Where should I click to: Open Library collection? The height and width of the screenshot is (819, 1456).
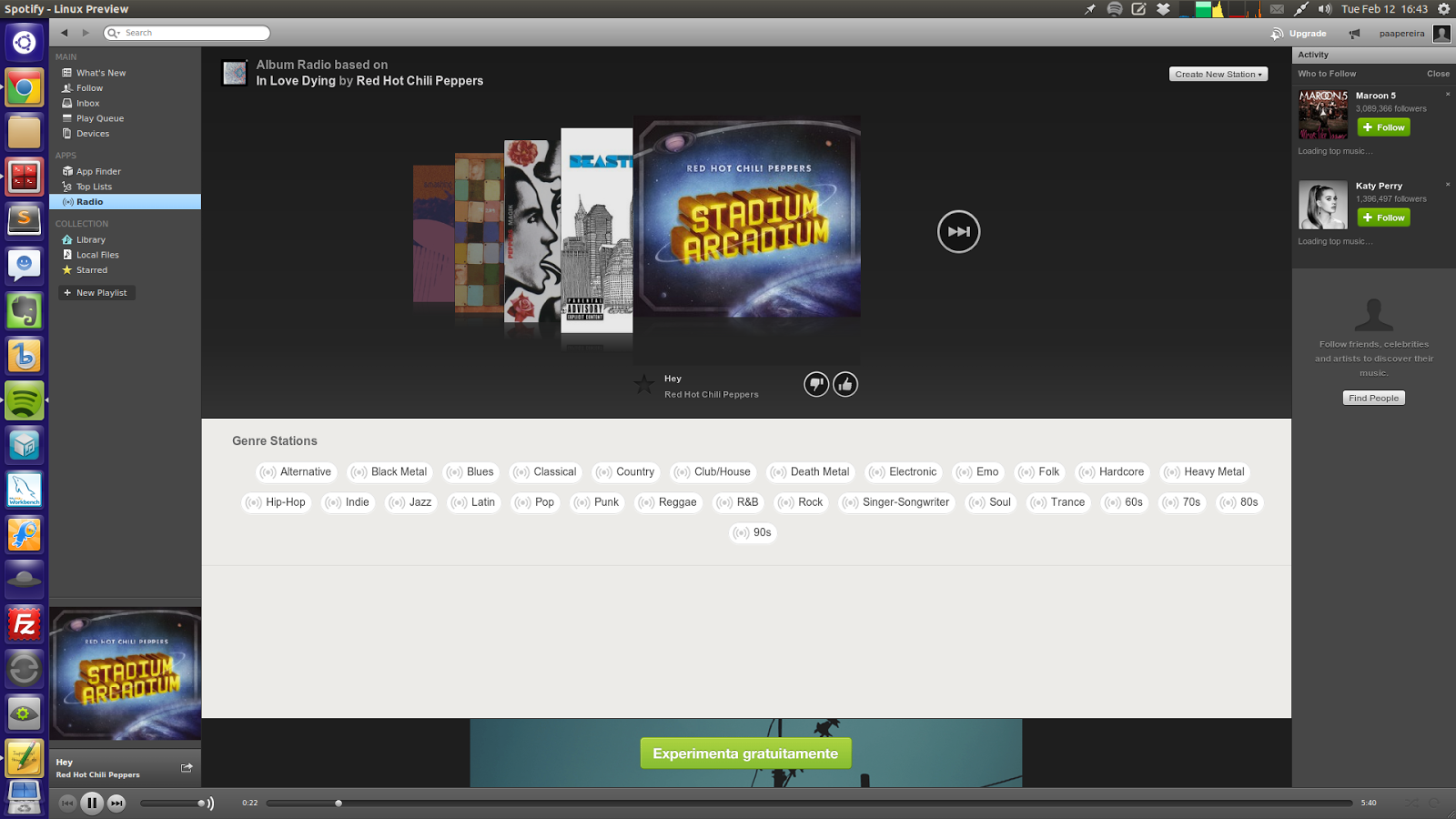tap(91, 239)
